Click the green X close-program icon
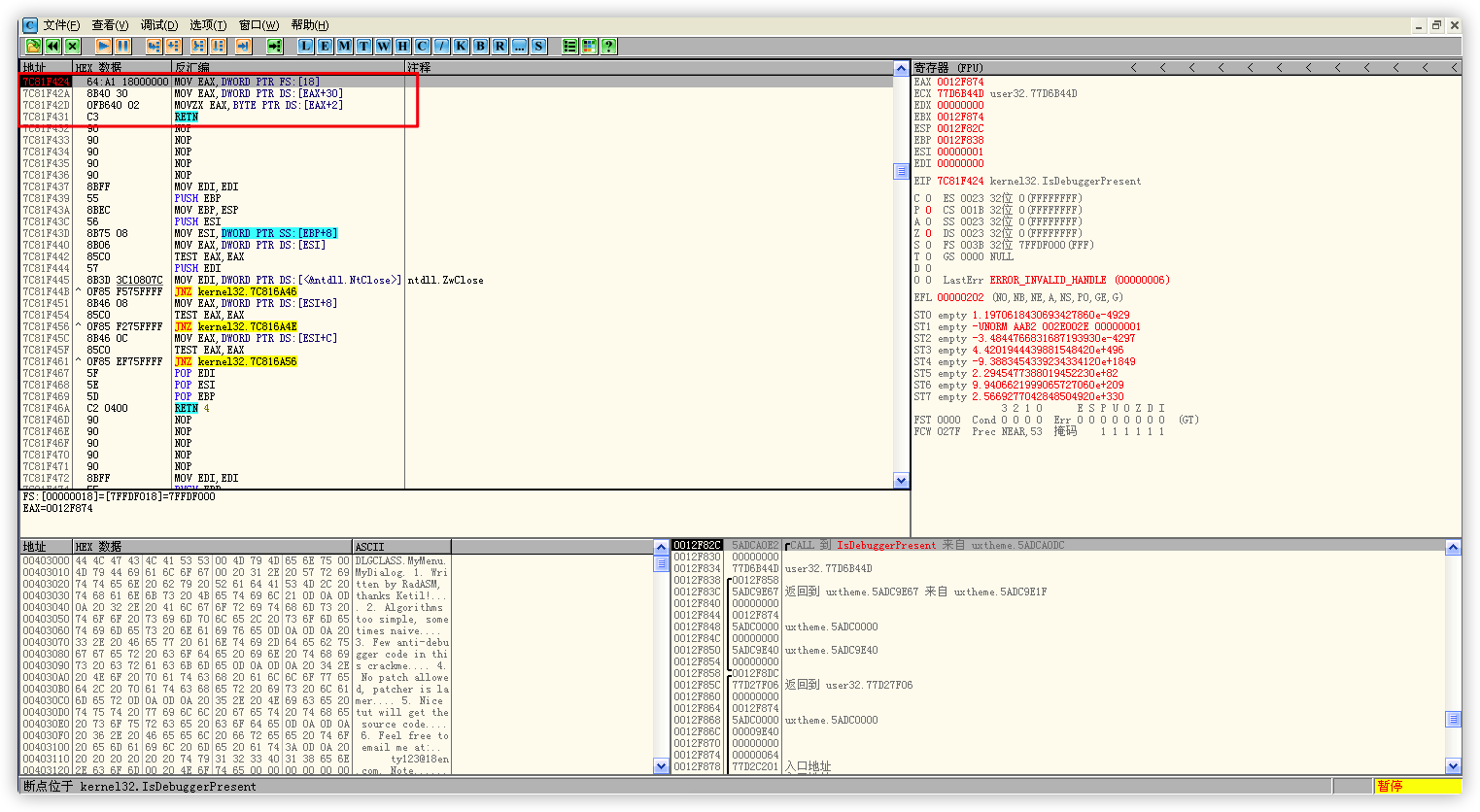The image size is (1480, 812). click(72, 46)
